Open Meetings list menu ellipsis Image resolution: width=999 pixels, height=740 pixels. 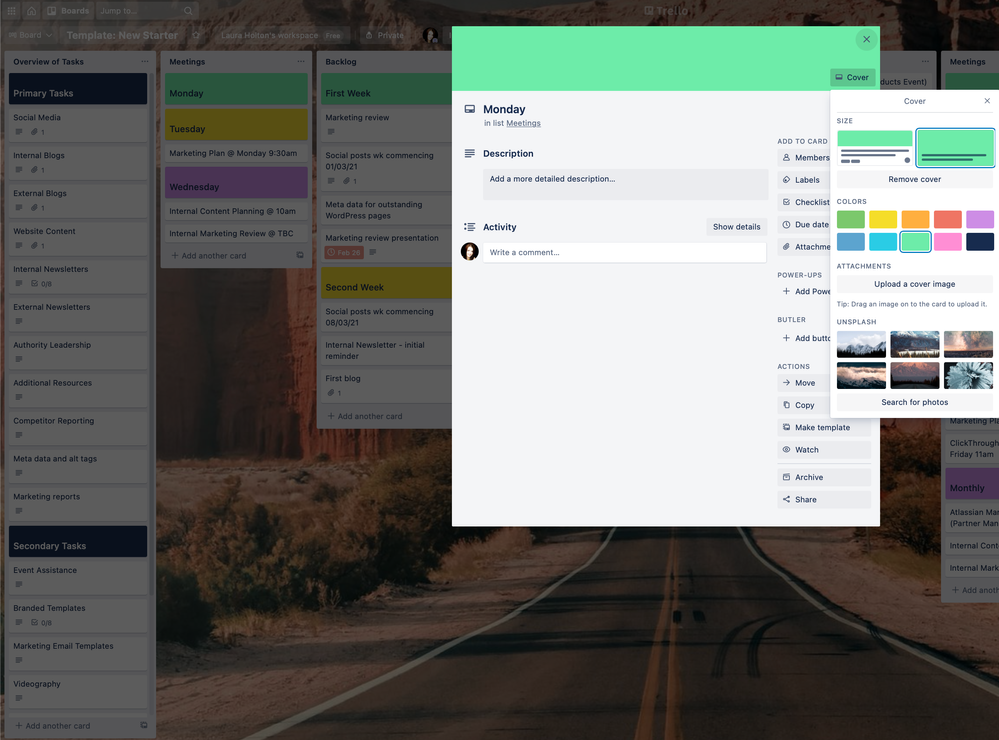[301, 62]
